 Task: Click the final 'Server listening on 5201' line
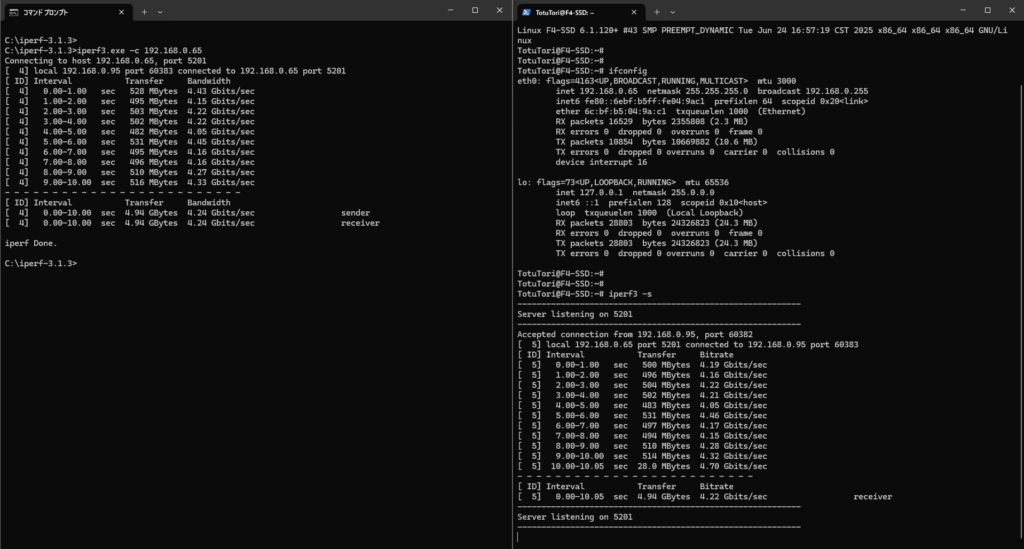[x=575, y=517]
